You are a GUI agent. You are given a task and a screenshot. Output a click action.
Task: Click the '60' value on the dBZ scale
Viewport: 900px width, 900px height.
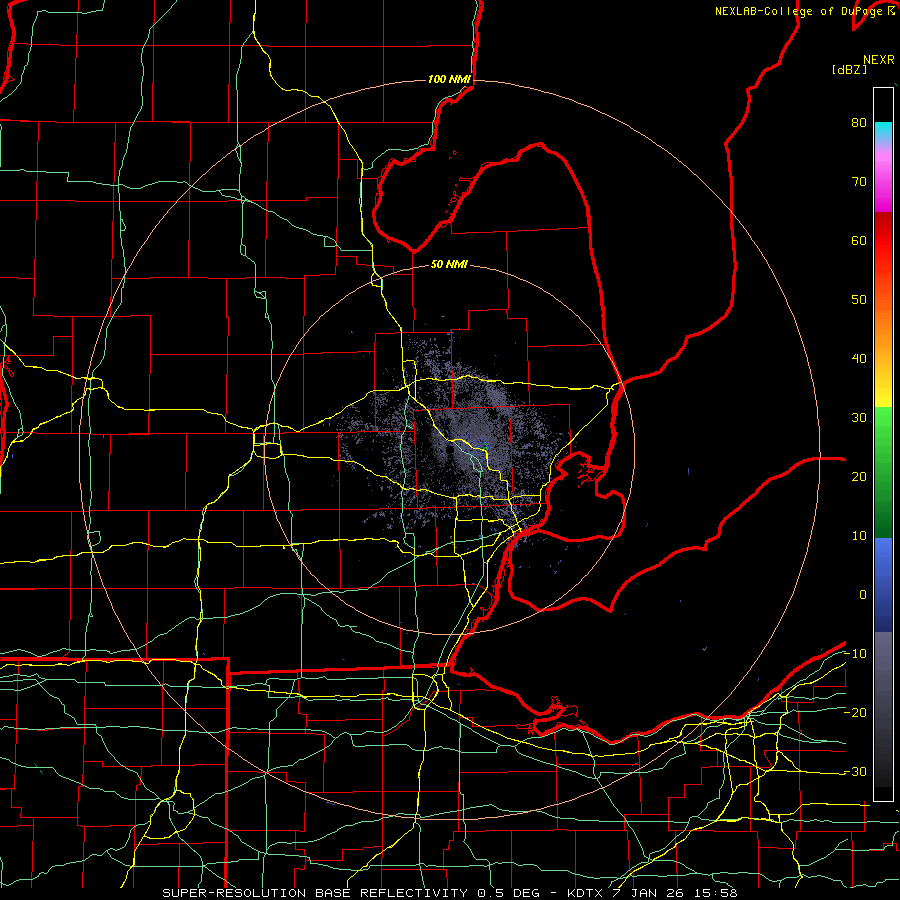859,240
